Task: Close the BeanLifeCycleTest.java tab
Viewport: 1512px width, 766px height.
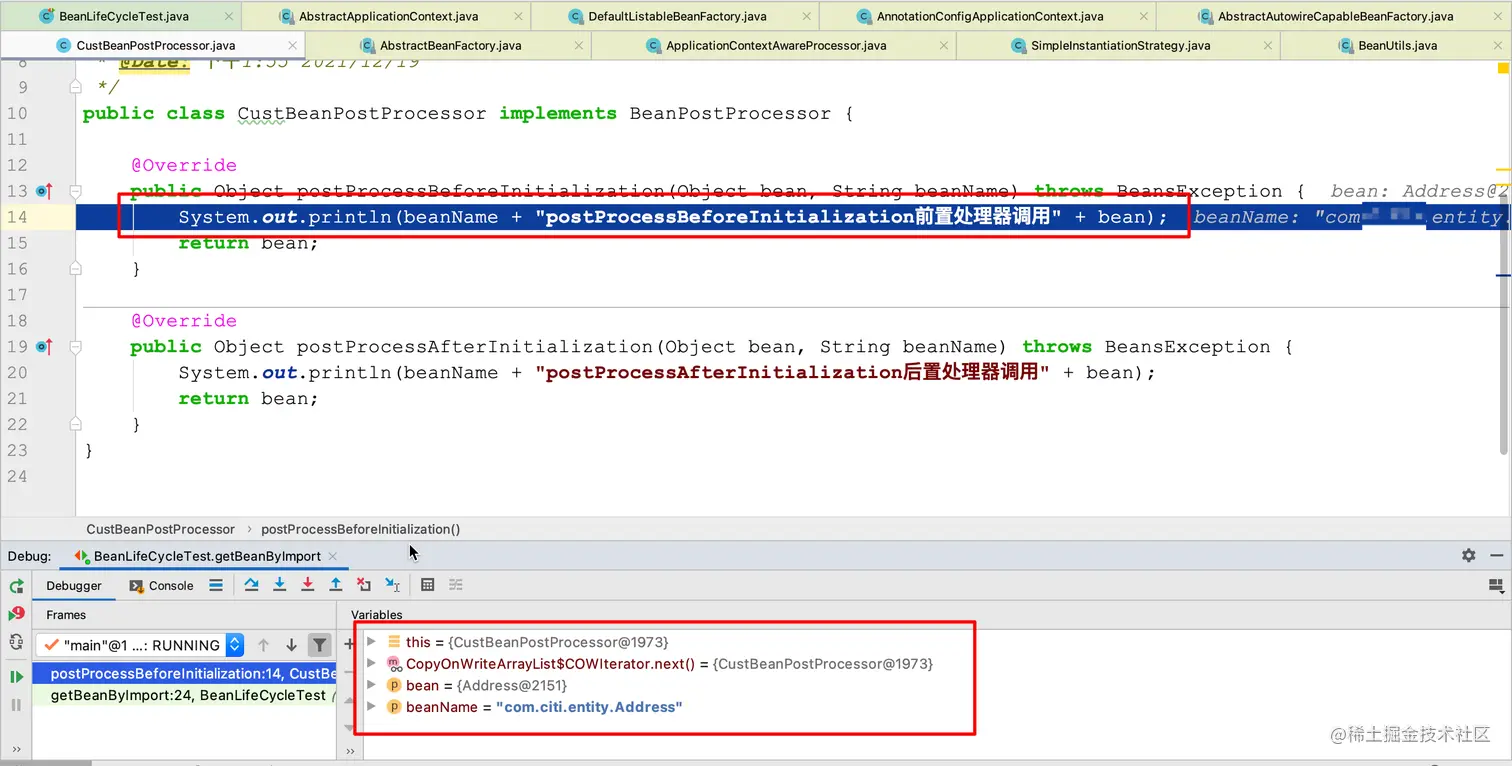Action: (x=229, y=16)
